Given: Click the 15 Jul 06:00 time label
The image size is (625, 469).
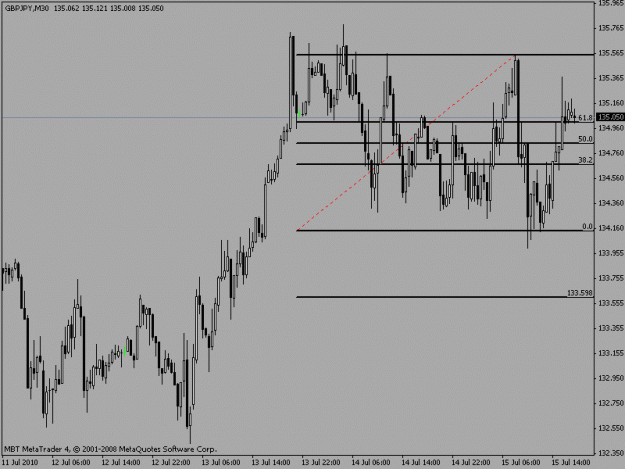Looking at the screenshot, I should (521, 462).
